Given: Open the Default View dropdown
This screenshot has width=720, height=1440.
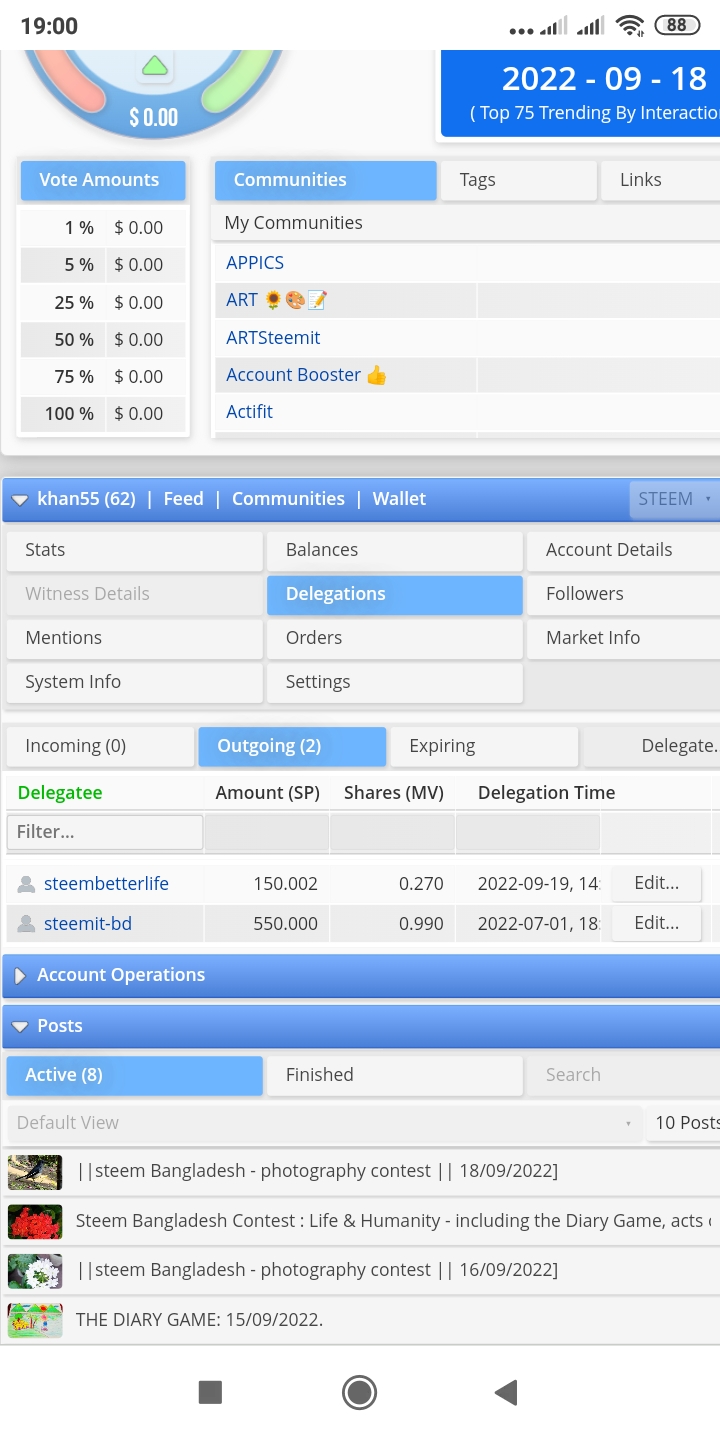Looking at the screenshot, I should tap(324, 1123).
